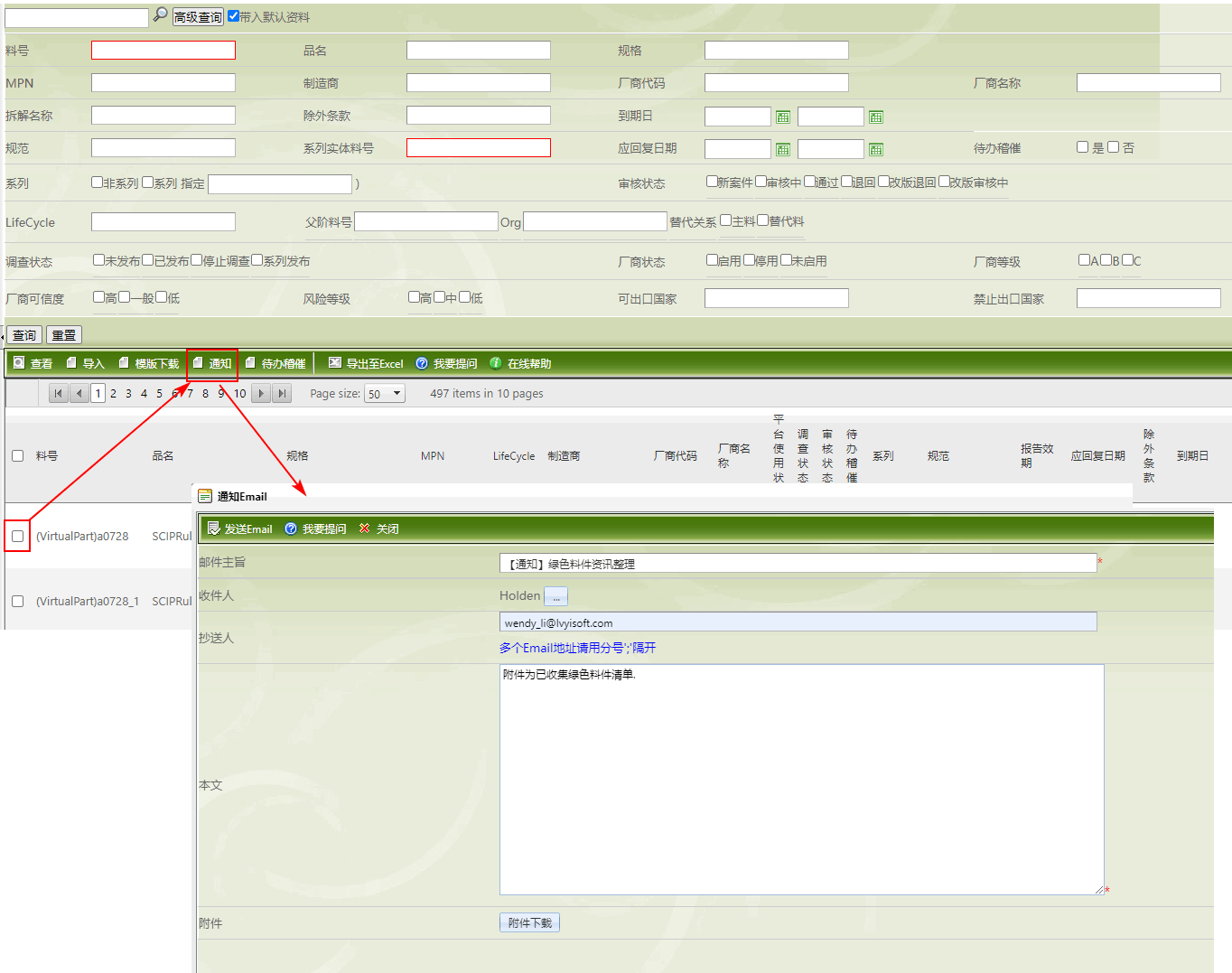The image size is (1232, 973).
Task: Click the 制造商 column header
Action: (x=564, y=456)
